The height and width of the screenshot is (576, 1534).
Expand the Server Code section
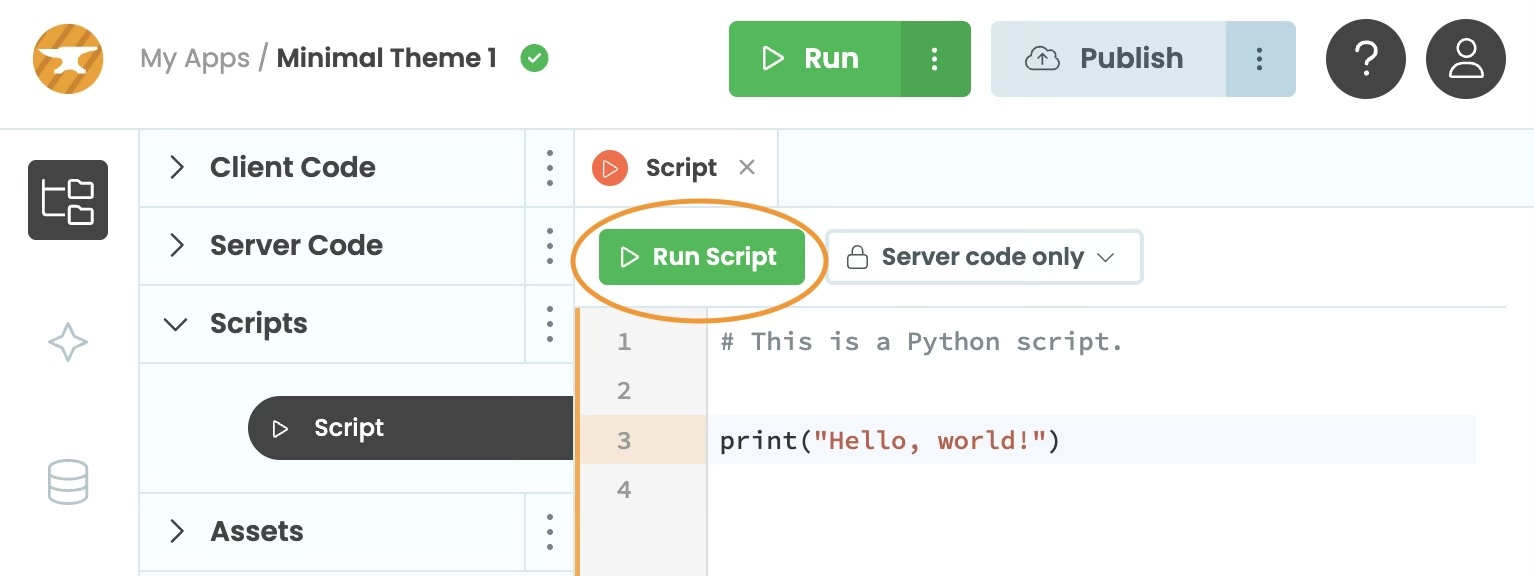point(177,246)
